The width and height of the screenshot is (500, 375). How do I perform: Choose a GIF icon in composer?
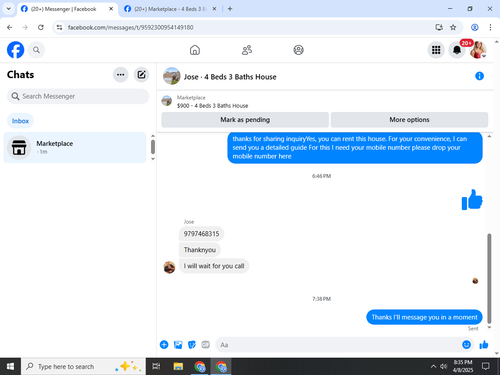click(x=206, y=345)
